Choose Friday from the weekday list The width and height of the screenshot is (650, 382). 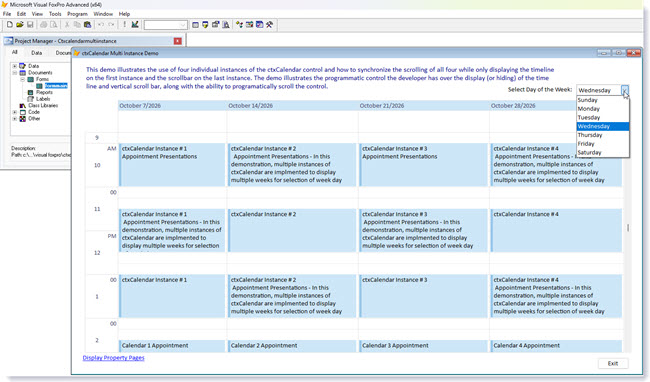click(603, 144)
